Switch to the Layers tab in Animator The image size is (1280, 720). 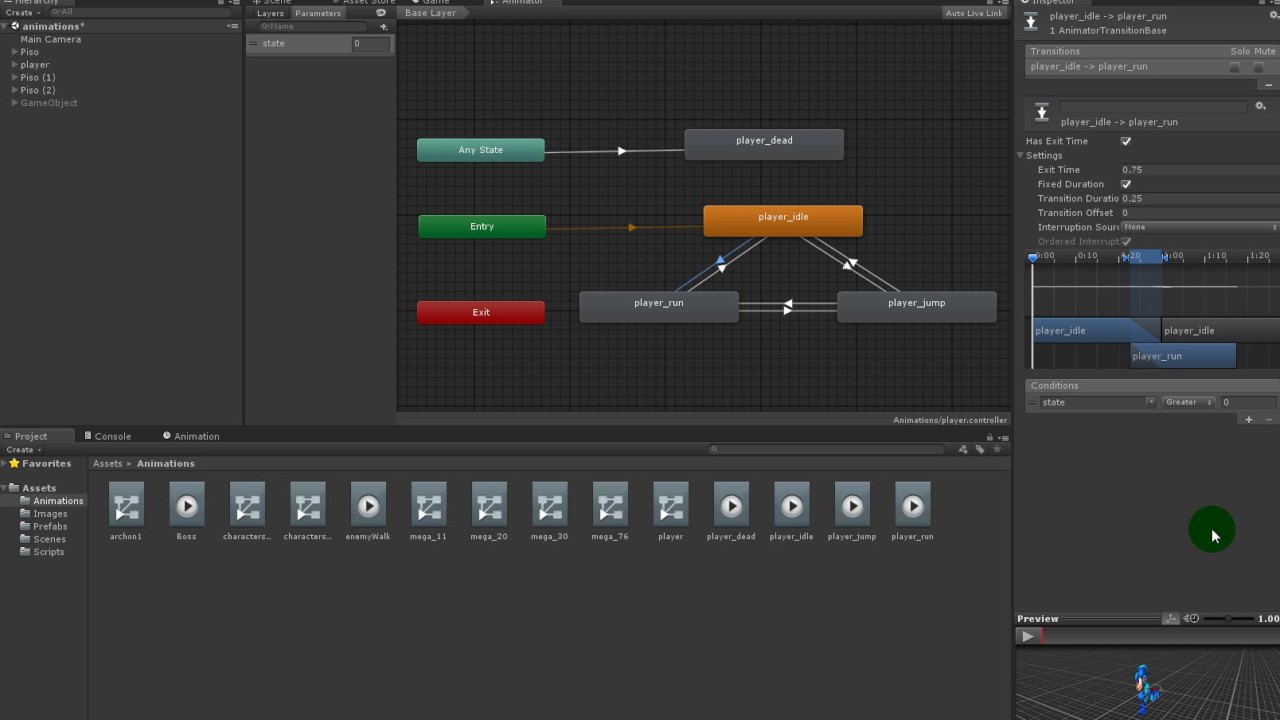270,13
